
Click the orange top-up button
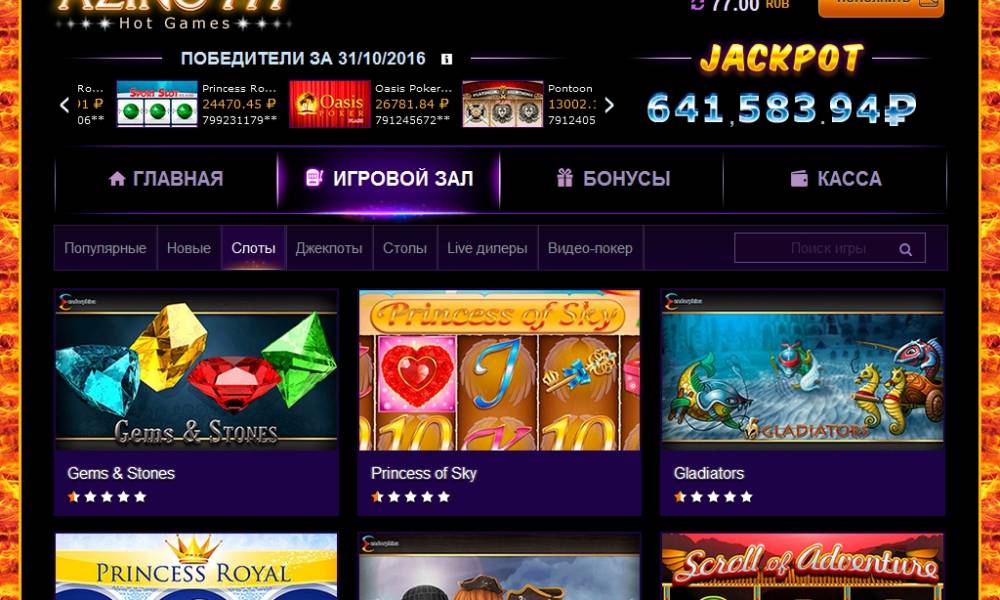[x=881, y=6]
